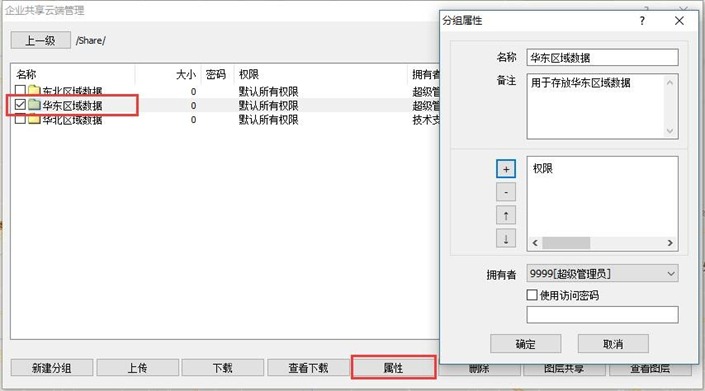Click the 图层共享 button behind the dialog

pos(564,369)
